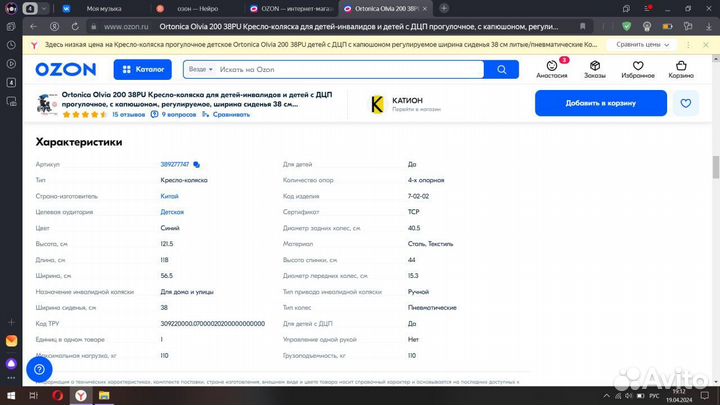Expand 'Сравнить цены' dropdown in yellow banner
Image resolution: width=720 pixels, height=405 pixels.
pyautogui.click(x=642, y=45)
